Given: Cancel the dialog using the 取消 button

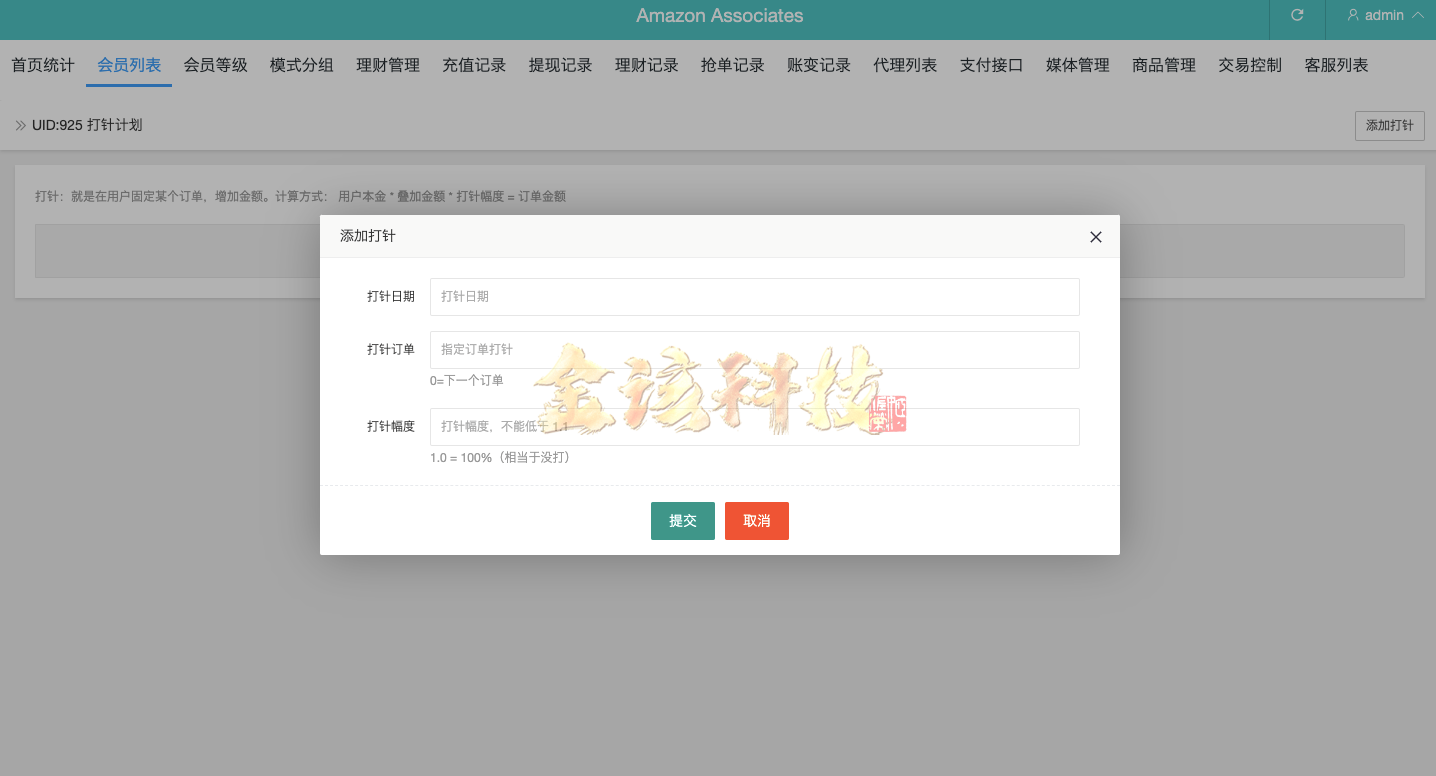Looking at the screenshot, I should [x=756, y=520].
